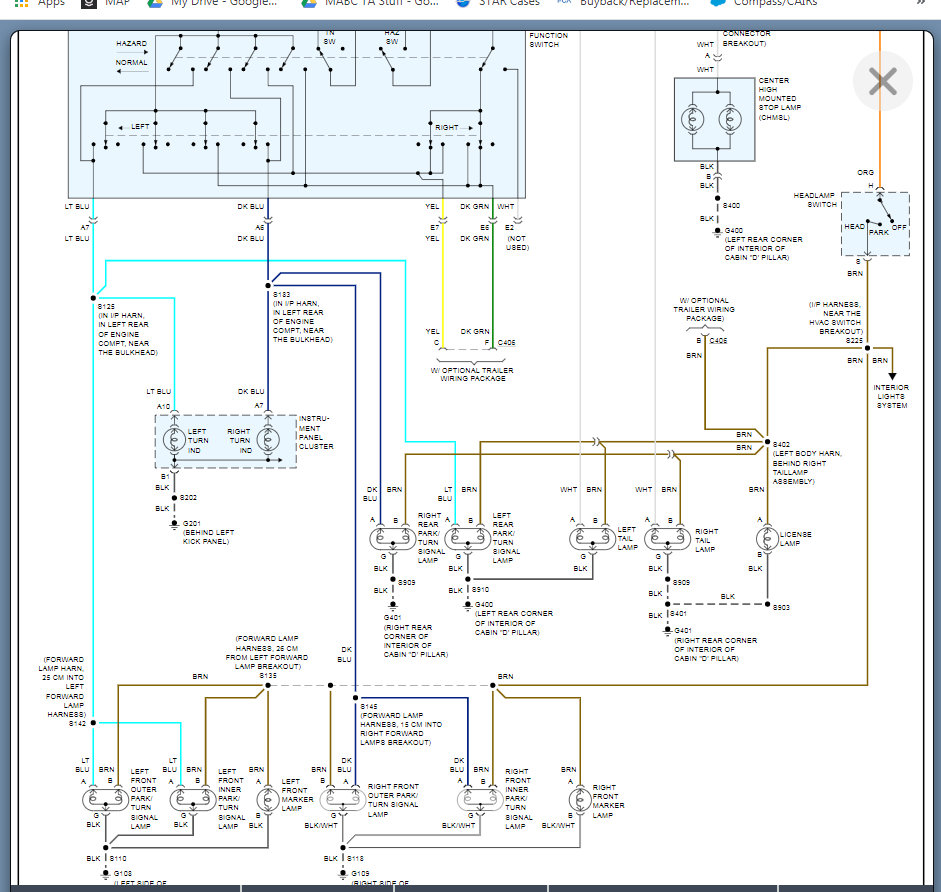Click the left turn indicator bulb in cluster
The width and height of the screenshot is (941, 892).
pos(174,439)
